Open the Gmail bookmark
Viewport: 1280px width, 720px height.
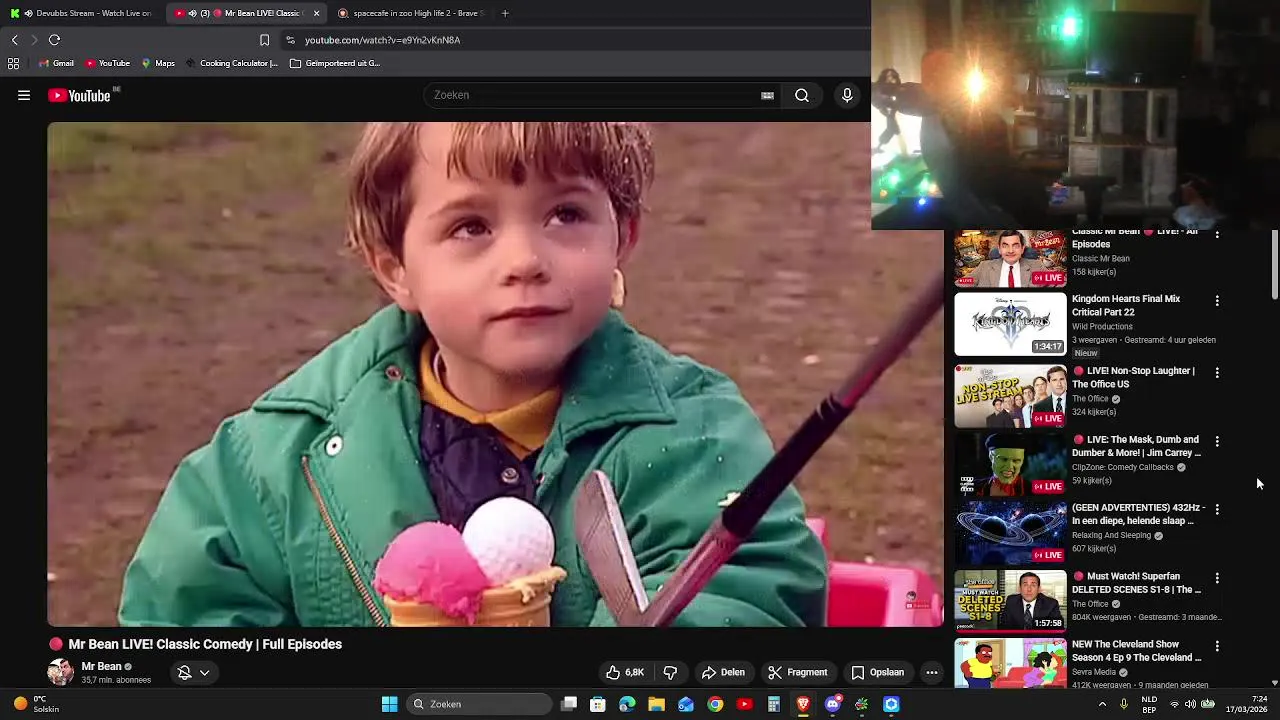click(56, 63)
